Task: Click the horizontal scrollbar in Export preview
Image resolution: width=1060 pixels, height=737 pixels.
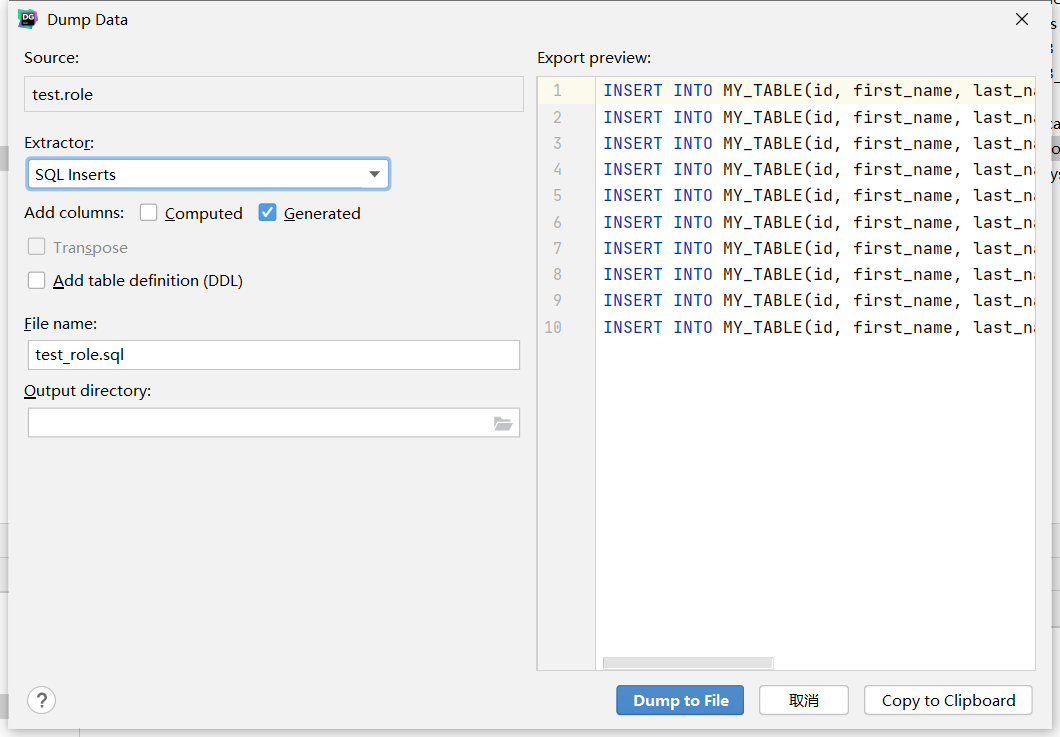Action: click(688, 663)
